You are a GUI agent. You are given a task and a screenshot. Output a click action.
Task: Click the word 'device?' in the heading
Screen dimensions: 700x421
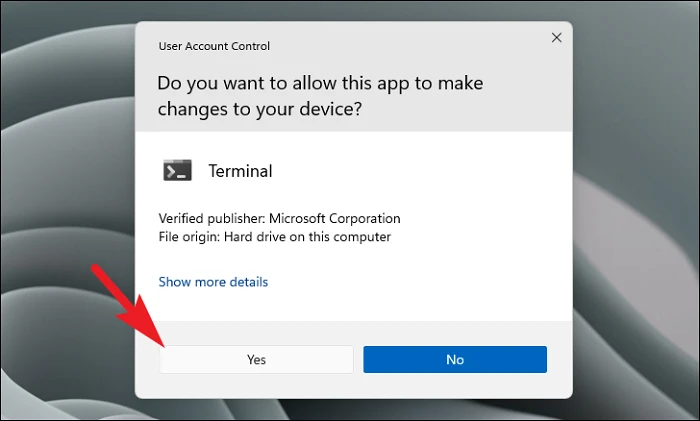(333, 108)
